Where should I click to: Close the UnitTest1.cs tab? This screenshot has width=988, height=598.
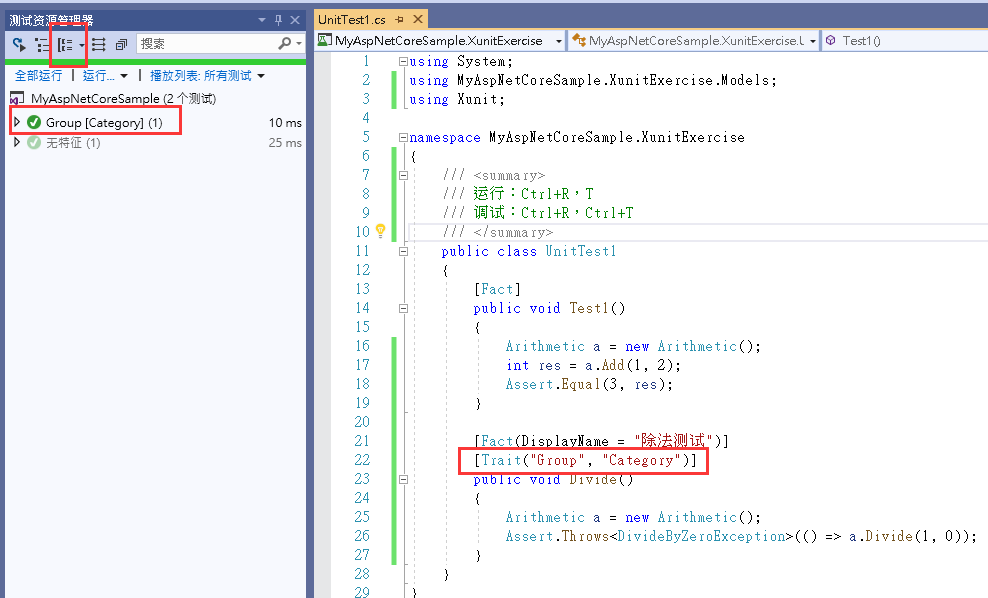[x=417, y=20]
